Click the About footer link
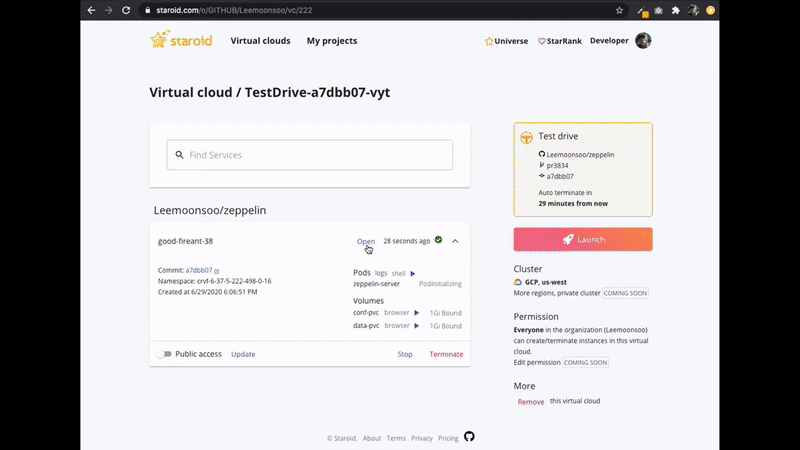The width and height of the screenshot is (800, 450). point(372,438)
